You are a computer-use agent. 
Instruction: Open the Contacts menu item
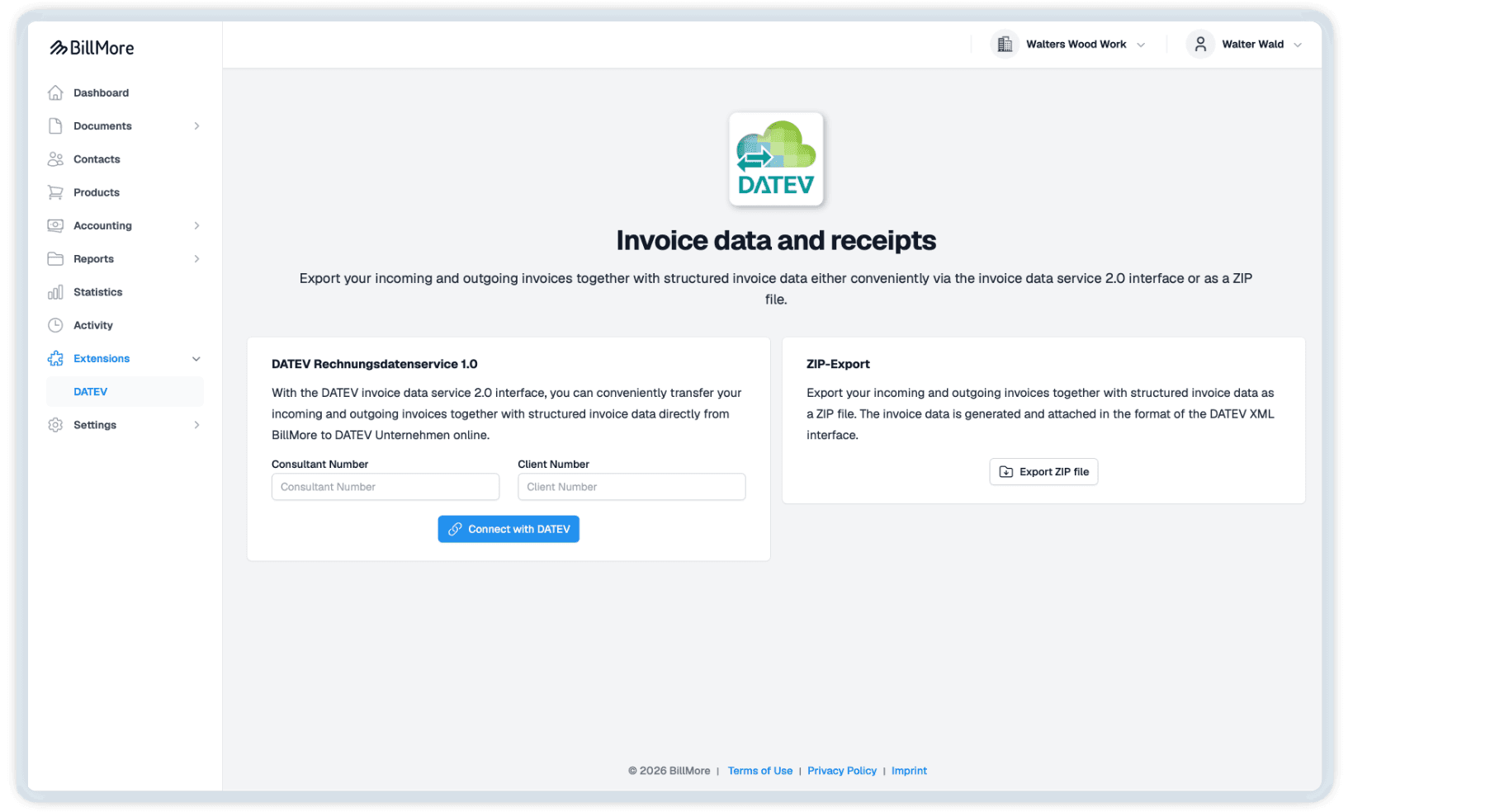pyautogui.click(x=125, y=159)
